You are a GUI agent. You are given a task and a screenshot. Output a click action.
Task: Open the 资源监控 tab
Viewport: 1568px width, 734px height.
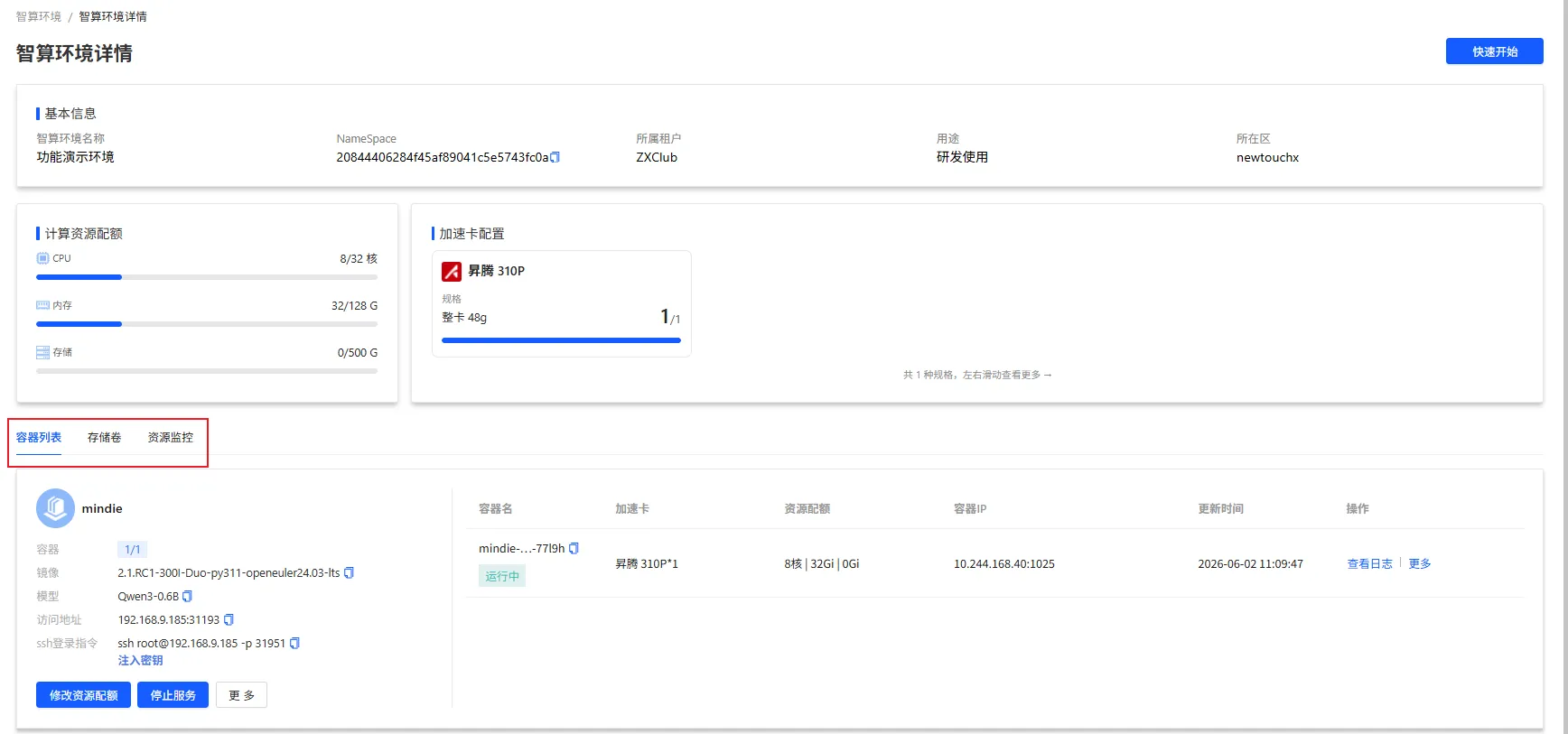171,437
